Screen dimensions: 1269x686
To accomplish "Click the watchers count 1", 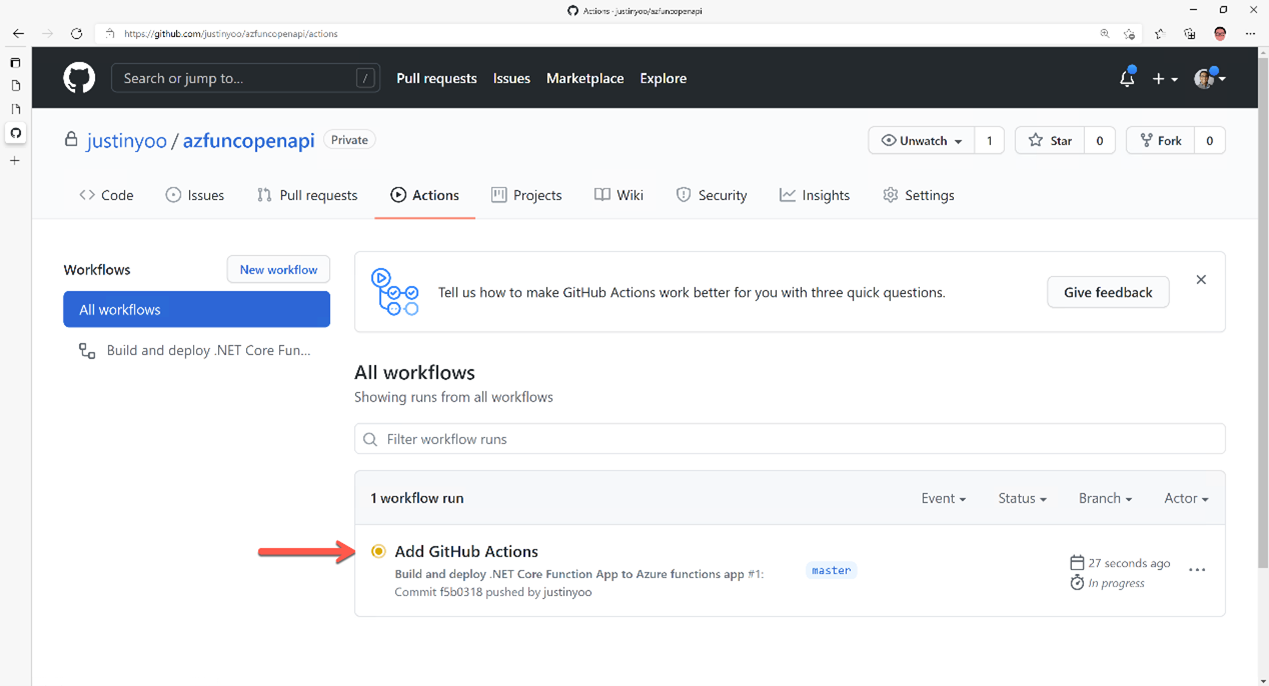I will coord(989,140).
